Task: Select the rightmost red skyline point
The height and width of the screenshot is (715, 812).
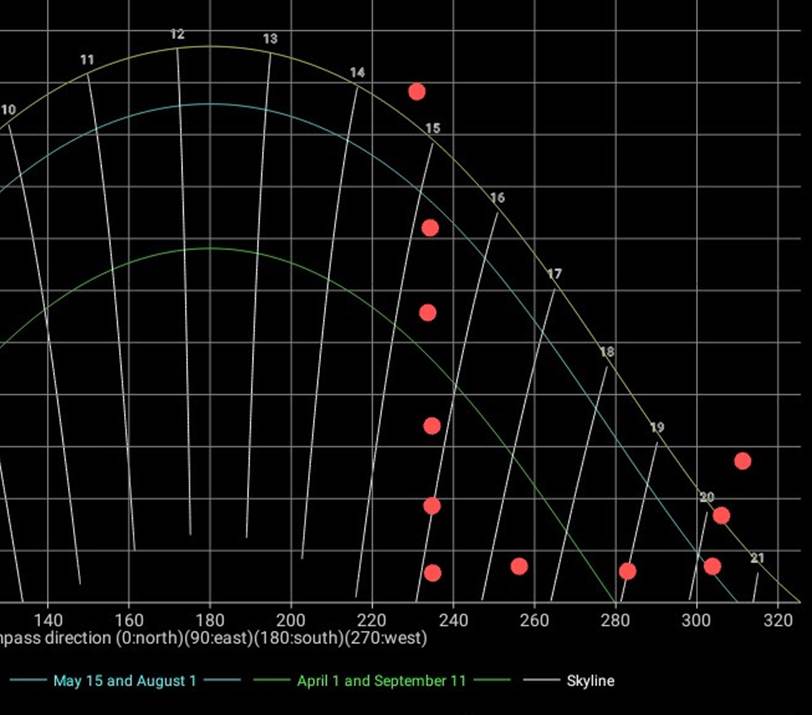Action: (x=742, y=461)
